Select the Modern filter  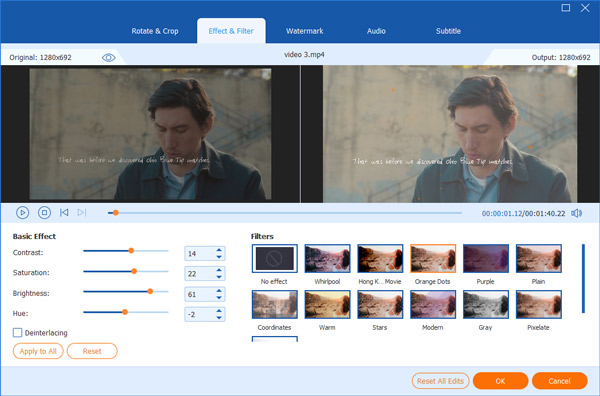(x=433, y=305)
